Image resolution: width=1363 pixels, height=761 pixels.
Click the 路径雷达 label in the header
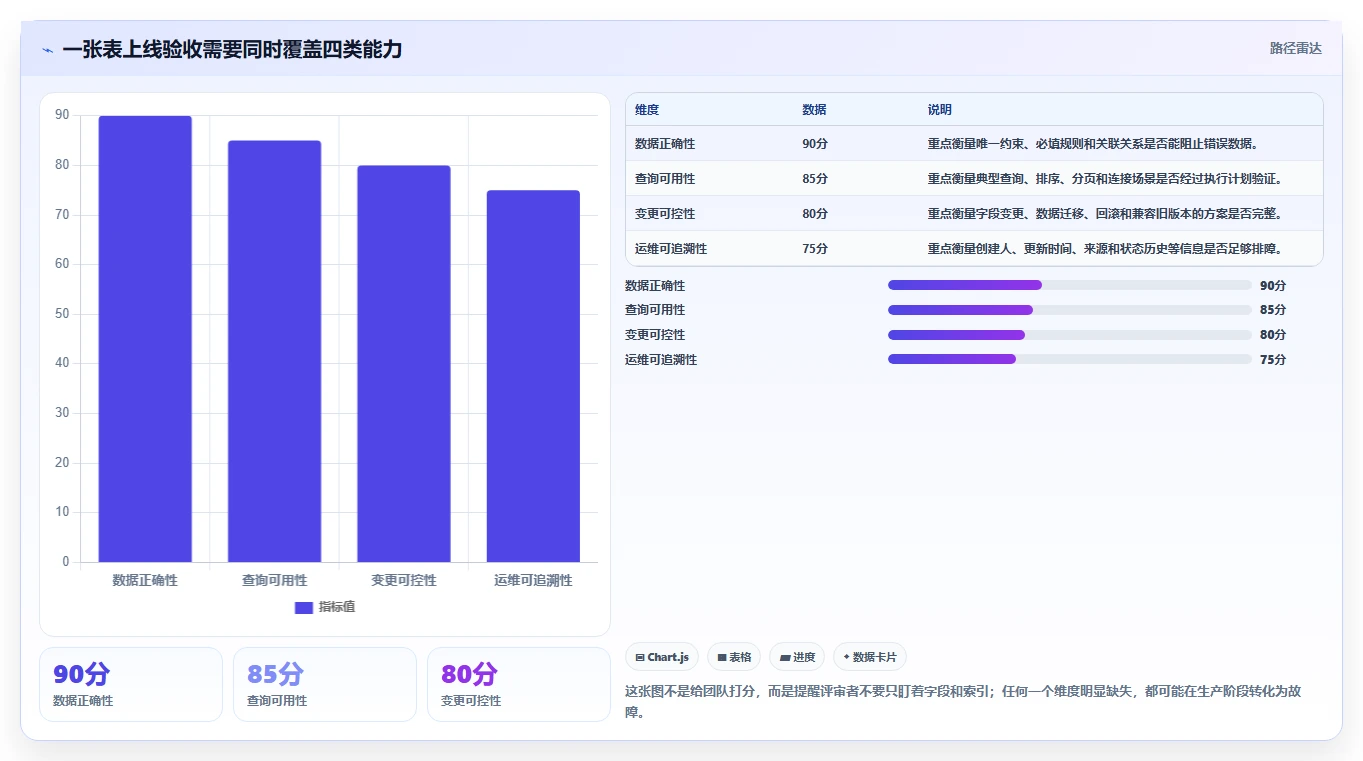click(1296, 48)
